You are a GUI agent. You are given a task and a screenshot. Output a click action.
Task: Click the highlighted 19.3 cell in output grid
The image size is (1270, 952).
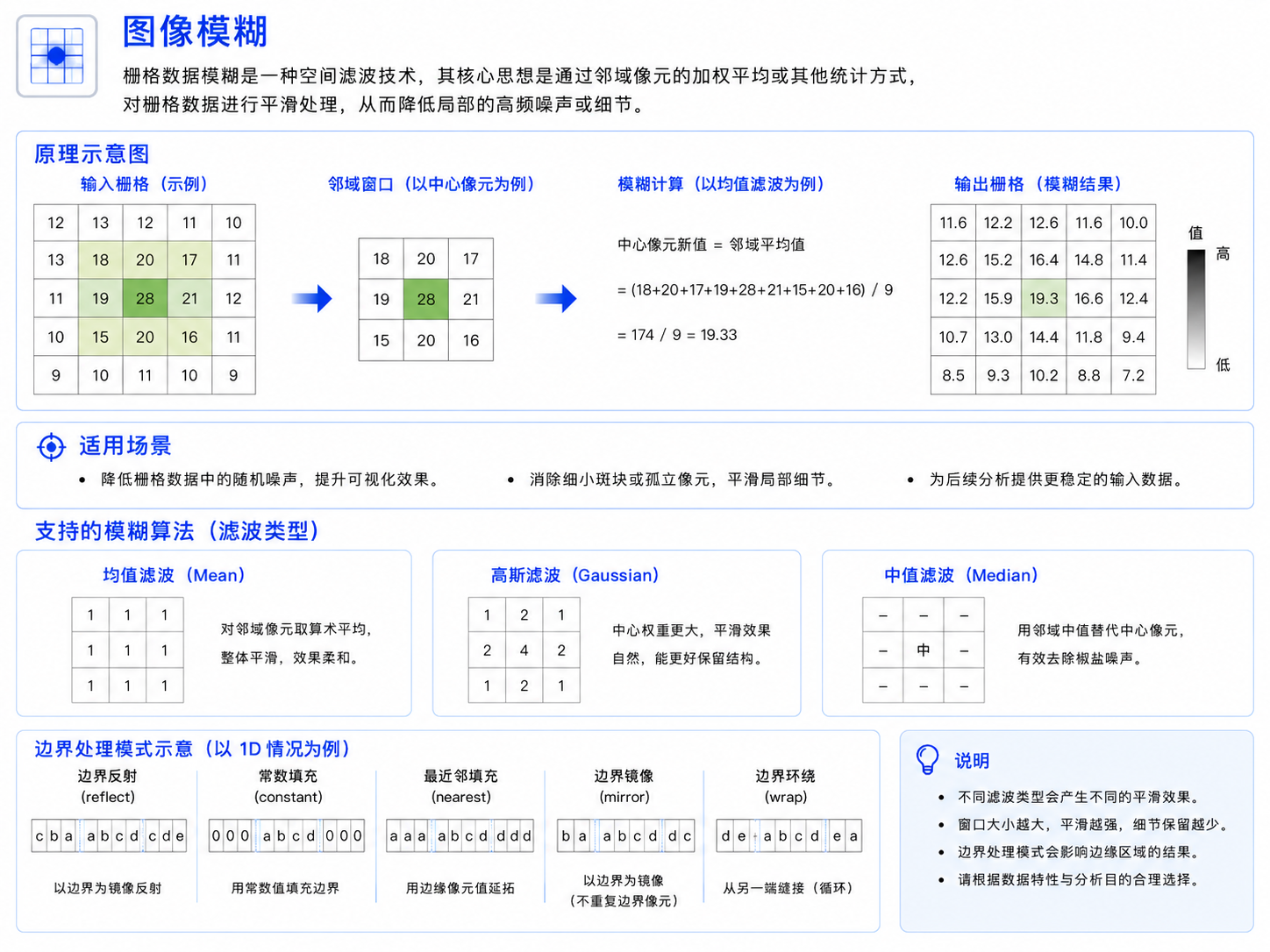point(1044,298)
